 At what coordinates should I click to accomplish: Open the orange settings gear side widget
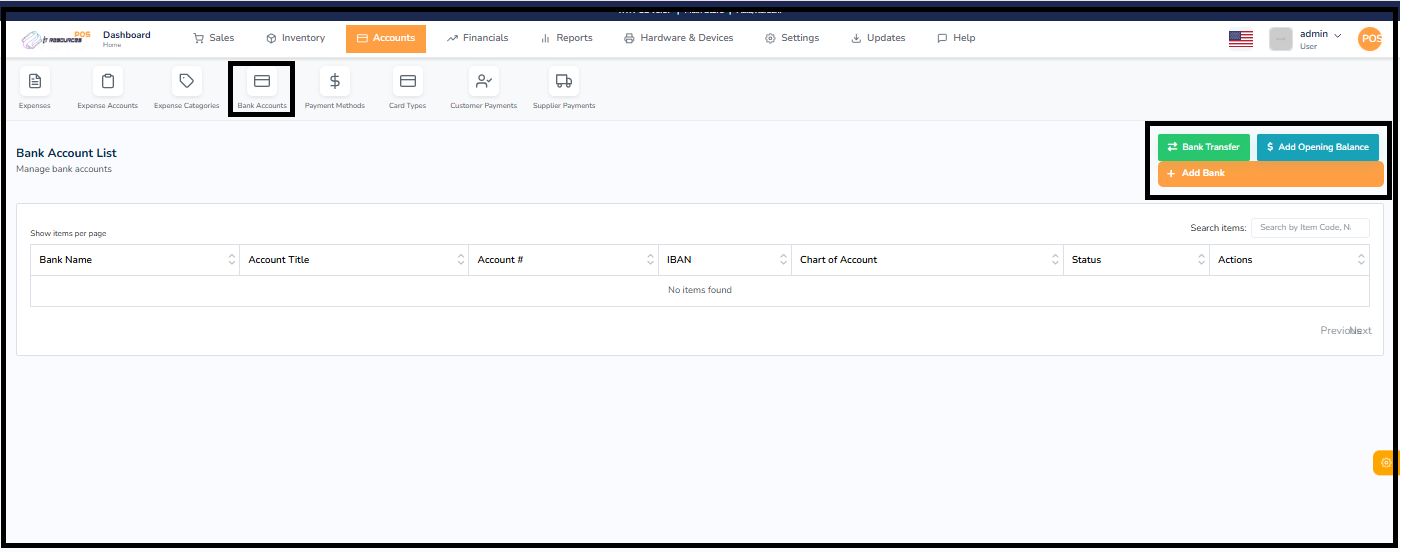1385,463
